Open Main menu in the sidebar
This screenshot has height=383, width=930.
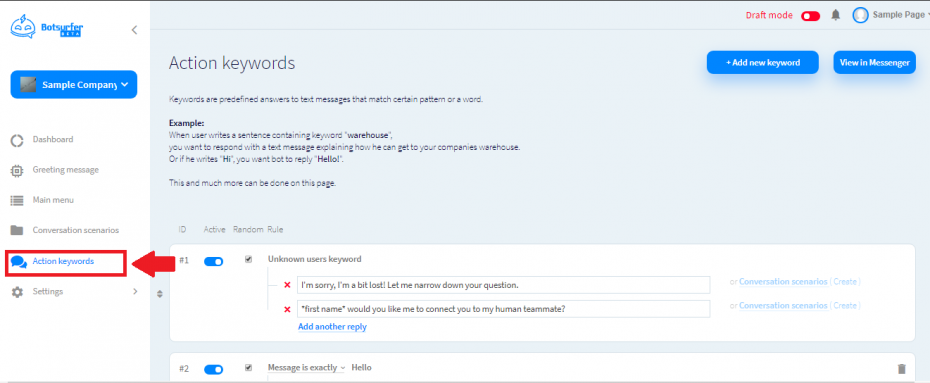pyautogui.click(x=53, y=200)
